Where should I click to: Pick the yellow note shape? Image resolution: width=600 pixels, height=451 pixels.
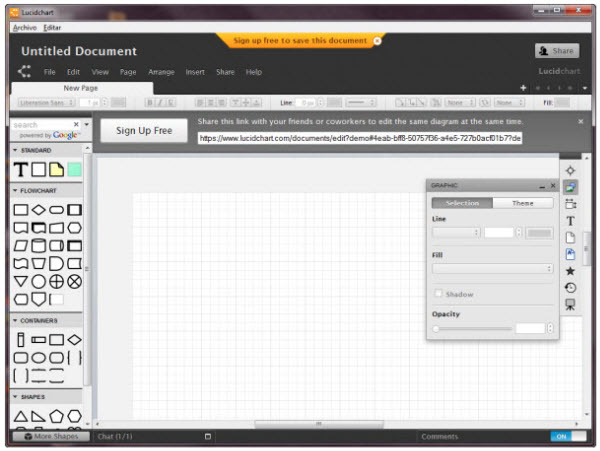(x=56, y=170)
